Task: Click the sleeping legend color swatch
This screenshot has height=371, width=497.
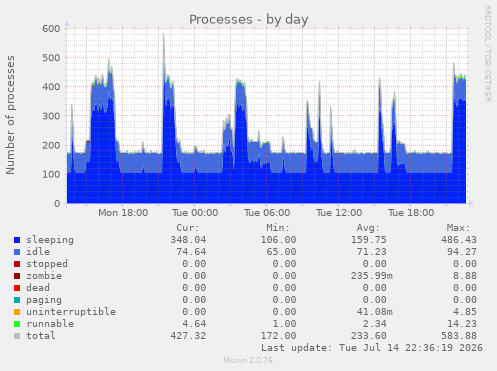Action: 17,240
